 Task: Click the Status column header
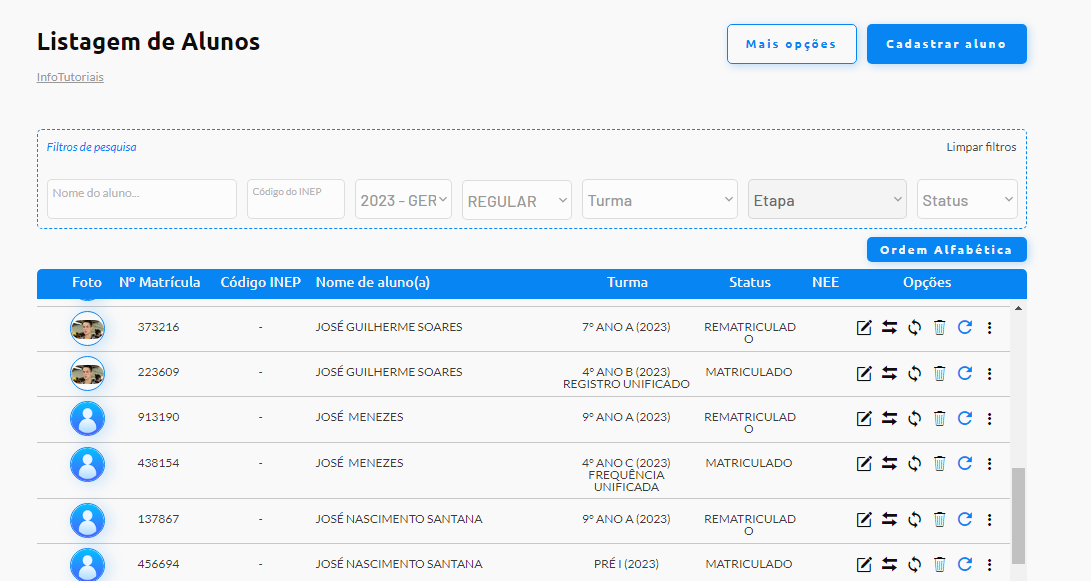click(749, 282)
